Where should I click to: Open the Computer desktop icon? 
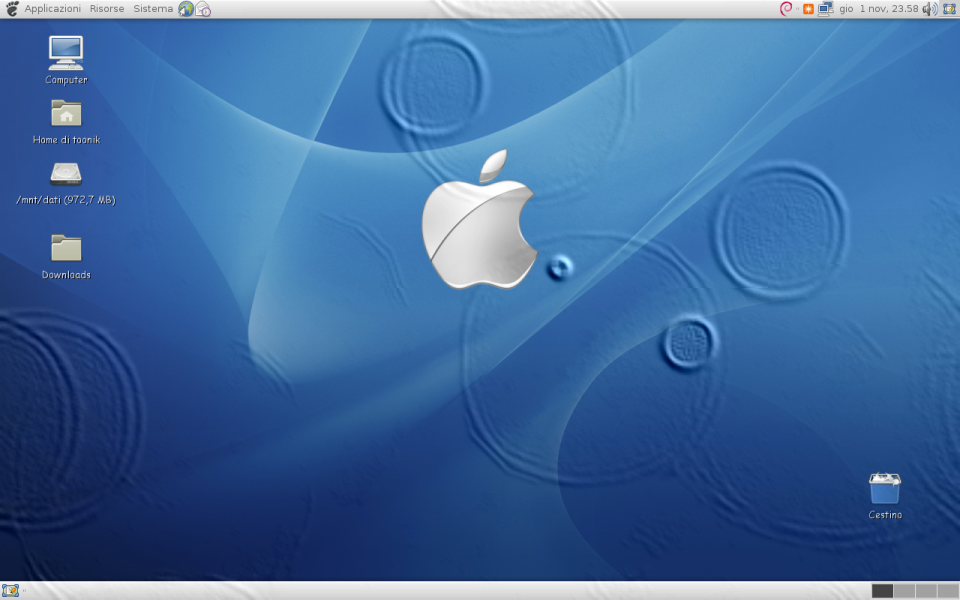(x=66, y=53)
